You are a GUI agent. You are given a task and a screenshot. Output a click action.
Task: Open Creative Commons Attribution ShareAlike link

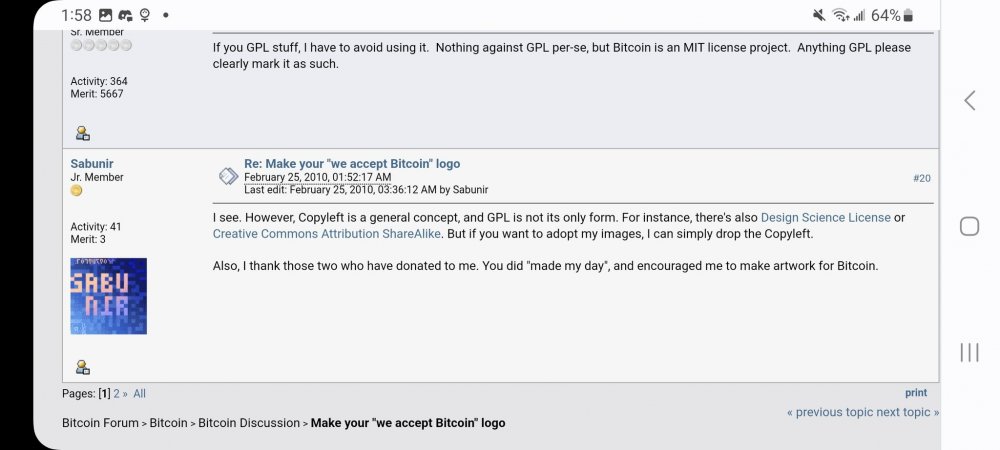(327, 234)
